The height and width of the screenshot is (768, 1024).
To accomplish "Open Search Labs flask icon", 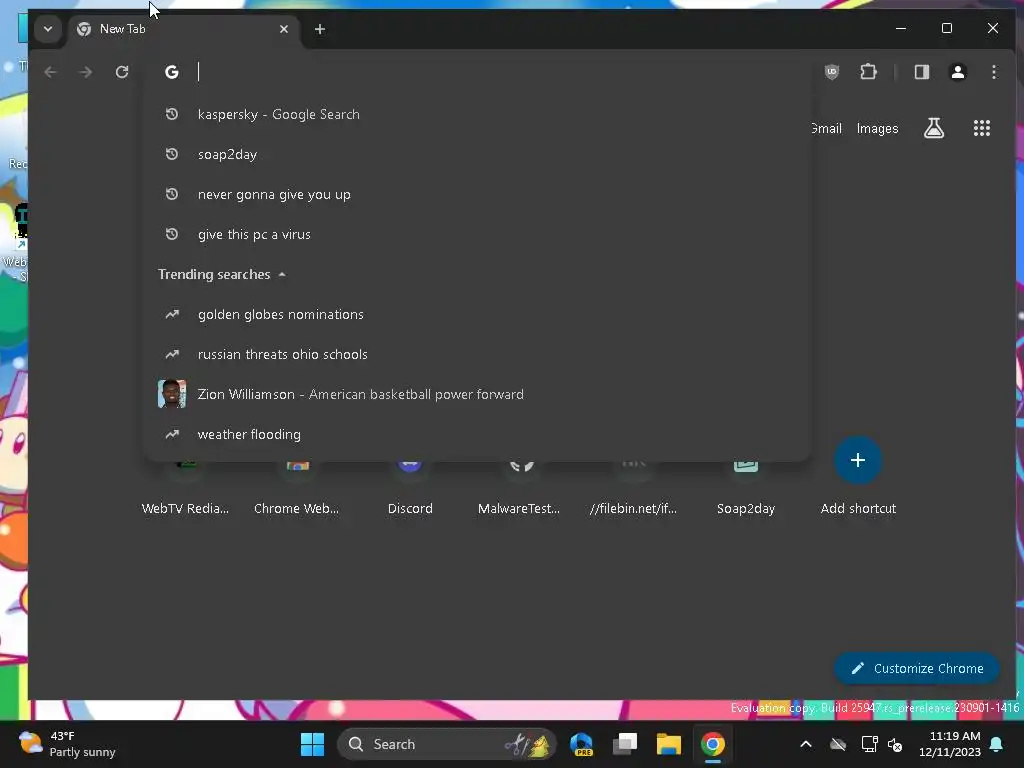I will point(934,128).
